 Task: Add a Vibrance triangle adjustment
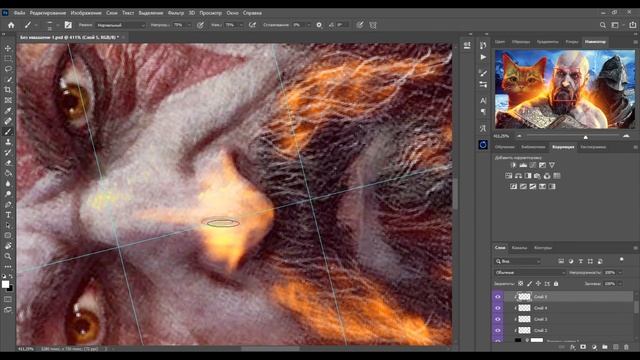click(552, 165)
